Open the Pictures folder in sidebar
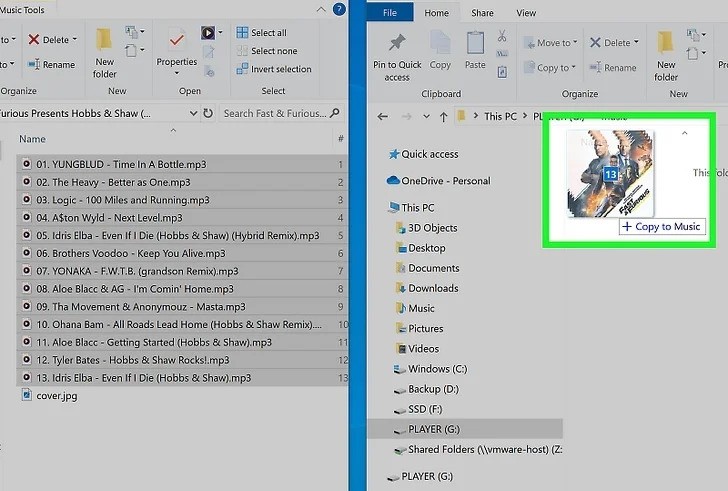This screenshot has height=491, width=728. point(419,329)
